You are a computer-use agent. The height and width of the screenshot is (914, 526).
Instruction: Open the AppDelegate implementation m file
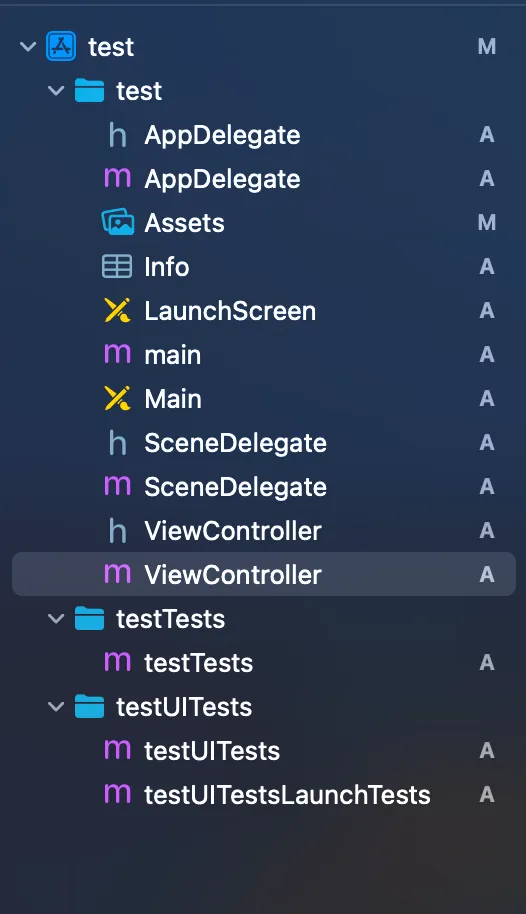click(x=264, y=178)
